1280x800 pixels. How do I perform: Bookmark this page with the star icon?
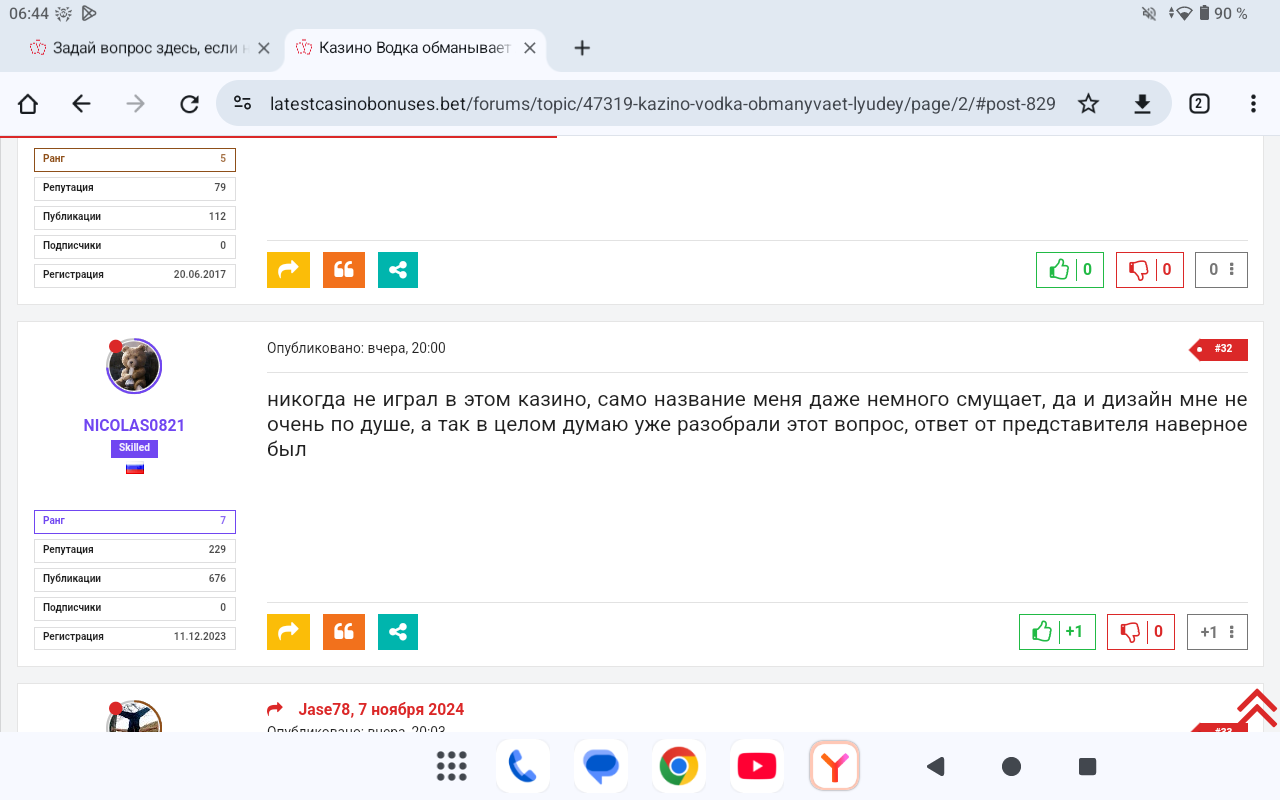(x=1088, y=104)
